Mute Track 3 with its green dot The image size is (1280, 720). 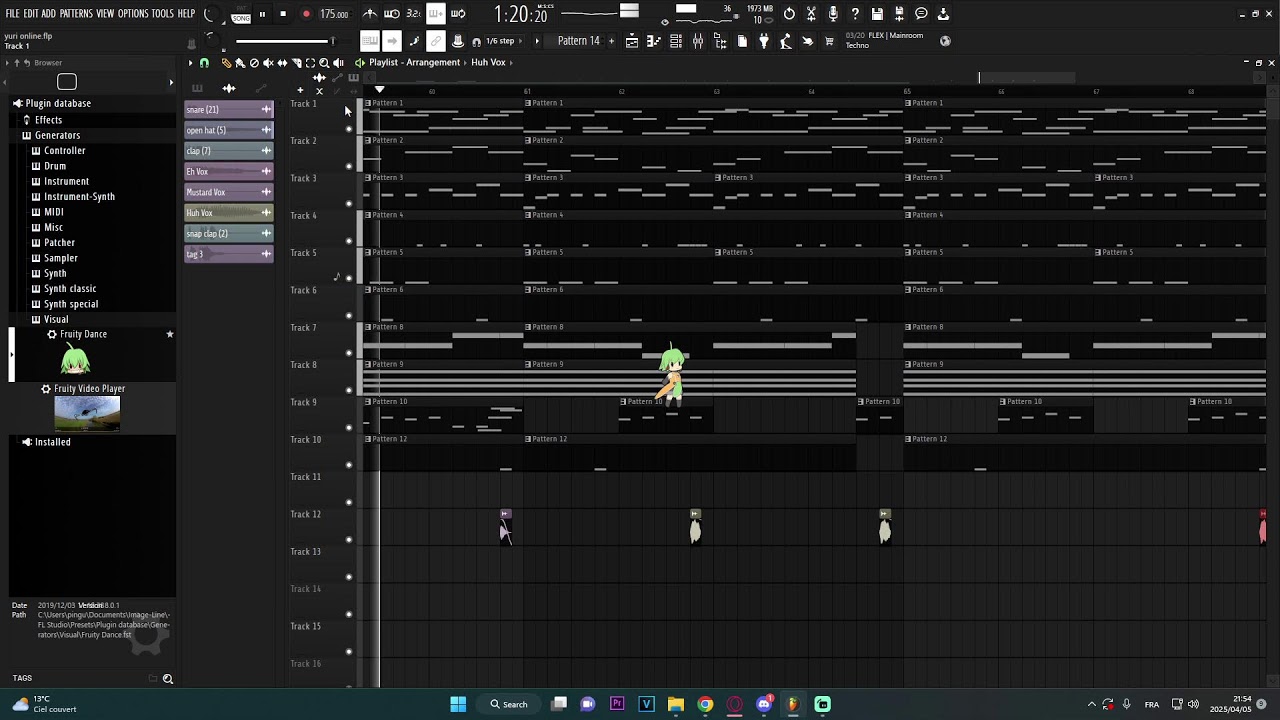click(x=349, y=204)
